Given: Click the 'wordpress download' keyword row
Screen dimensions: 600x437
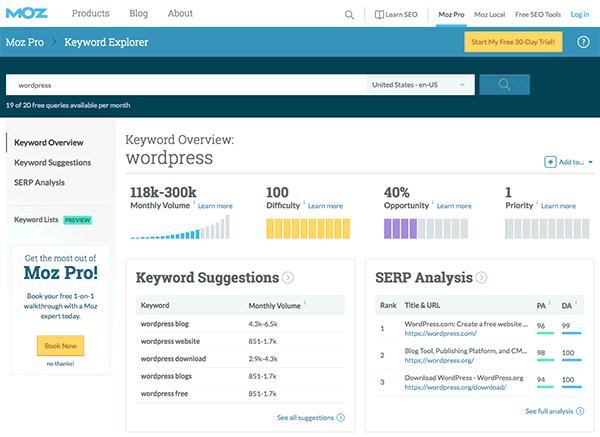Looking at the screenshot, I should coord(240,359).
